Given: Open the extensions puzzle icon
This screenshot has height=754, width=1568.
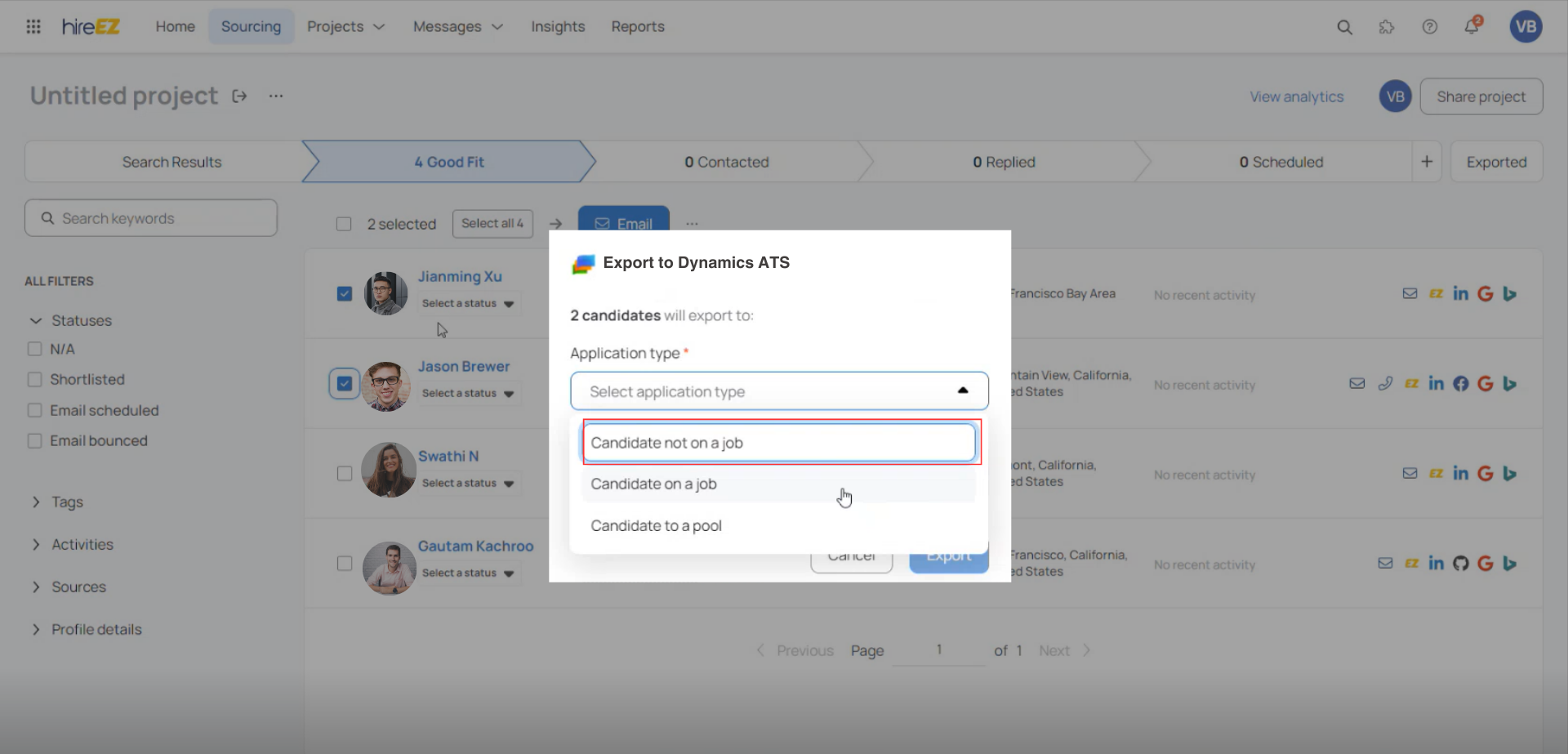Looking at the screenshot, I should 1387,27.
